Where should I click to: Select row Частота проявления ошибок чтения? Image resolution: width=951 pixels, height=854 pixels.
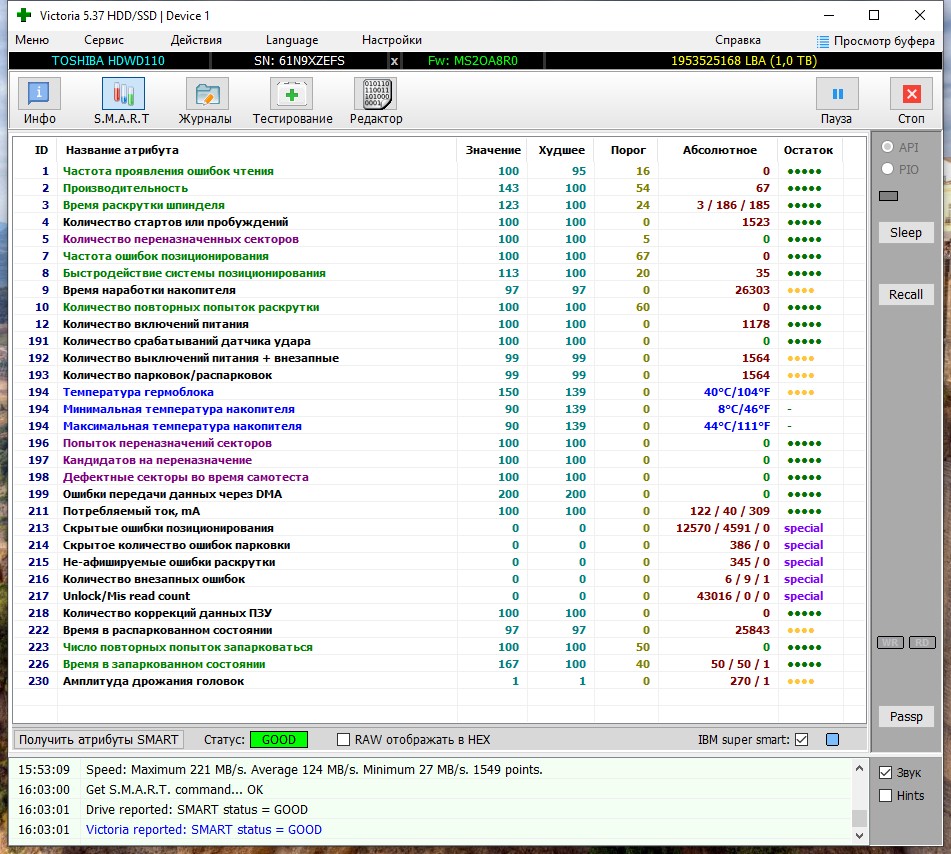[439, 171]
